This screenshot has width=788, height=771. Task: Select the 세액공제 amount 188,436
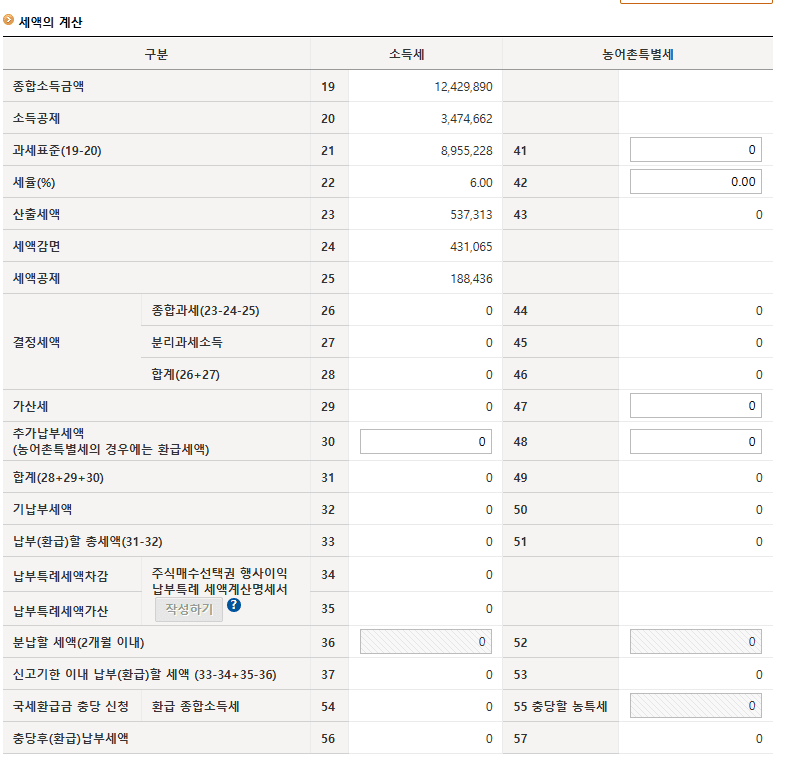click(471, 279)
